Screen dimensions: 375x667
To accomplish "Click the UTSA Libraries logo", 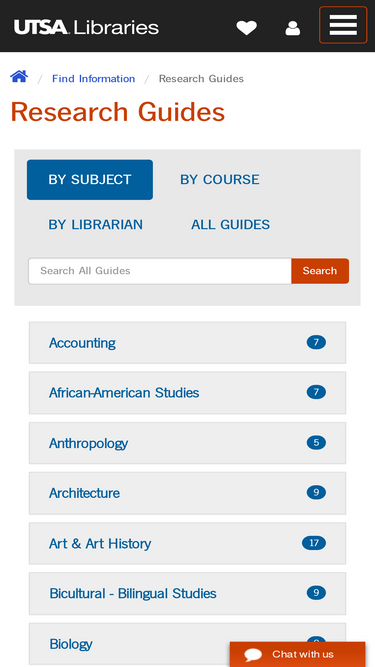I will (x=86, y=28).
